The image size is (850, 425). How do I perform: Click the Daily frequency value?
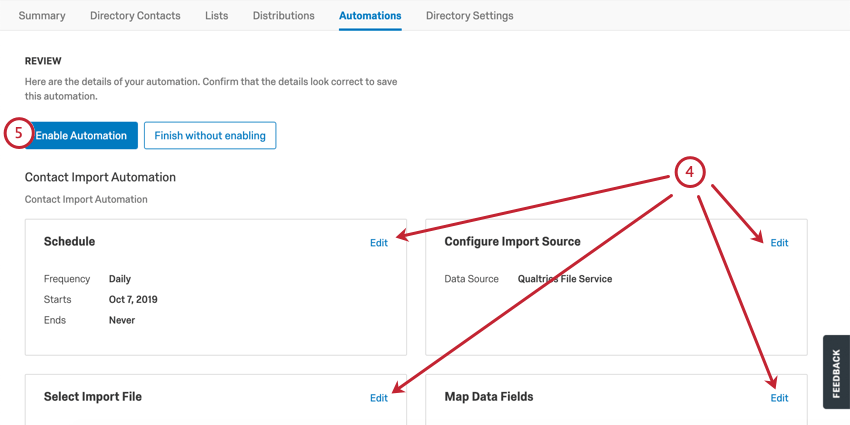tap(120, 279)
